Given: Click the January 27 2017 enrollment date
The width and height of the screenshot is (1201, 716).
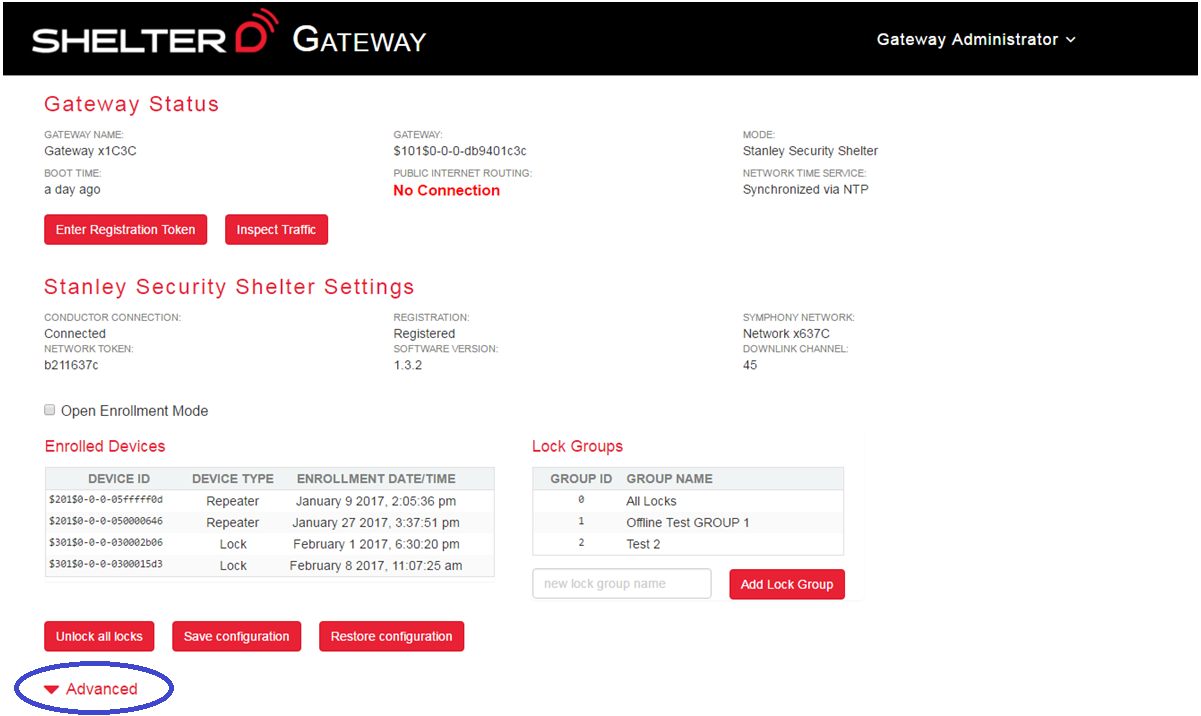Looking at the screenshot, I should pyautogui.click(x=376, y=522).
